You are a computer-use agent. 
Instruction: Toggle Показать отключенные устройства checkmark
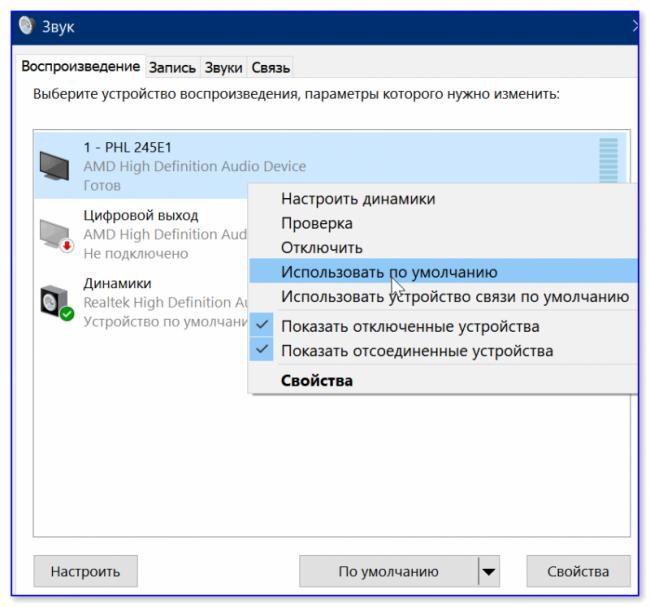pyautogui.click(x=264, y=326)
